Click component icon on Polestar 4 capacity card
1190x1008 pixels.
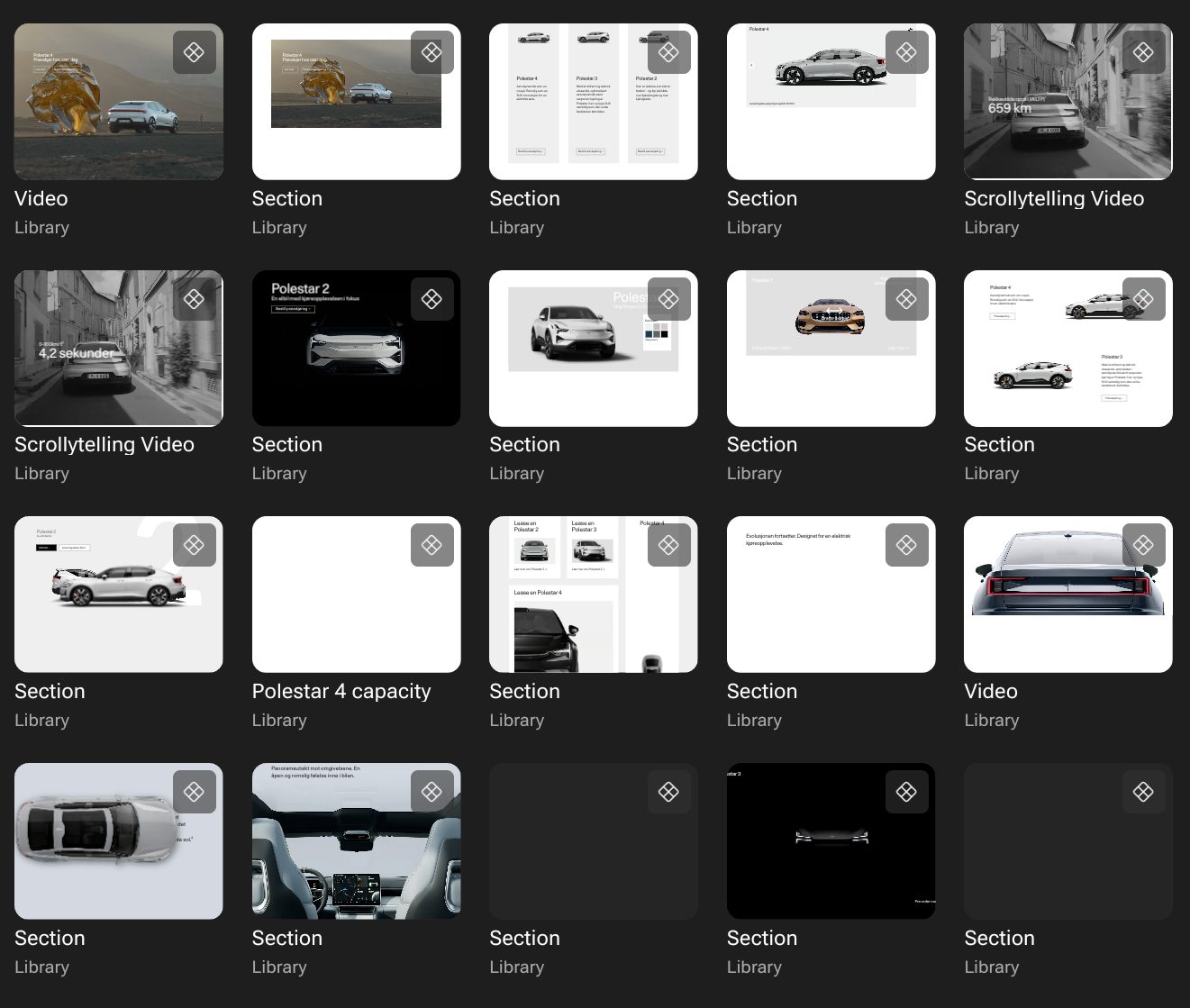coord(431,545)
